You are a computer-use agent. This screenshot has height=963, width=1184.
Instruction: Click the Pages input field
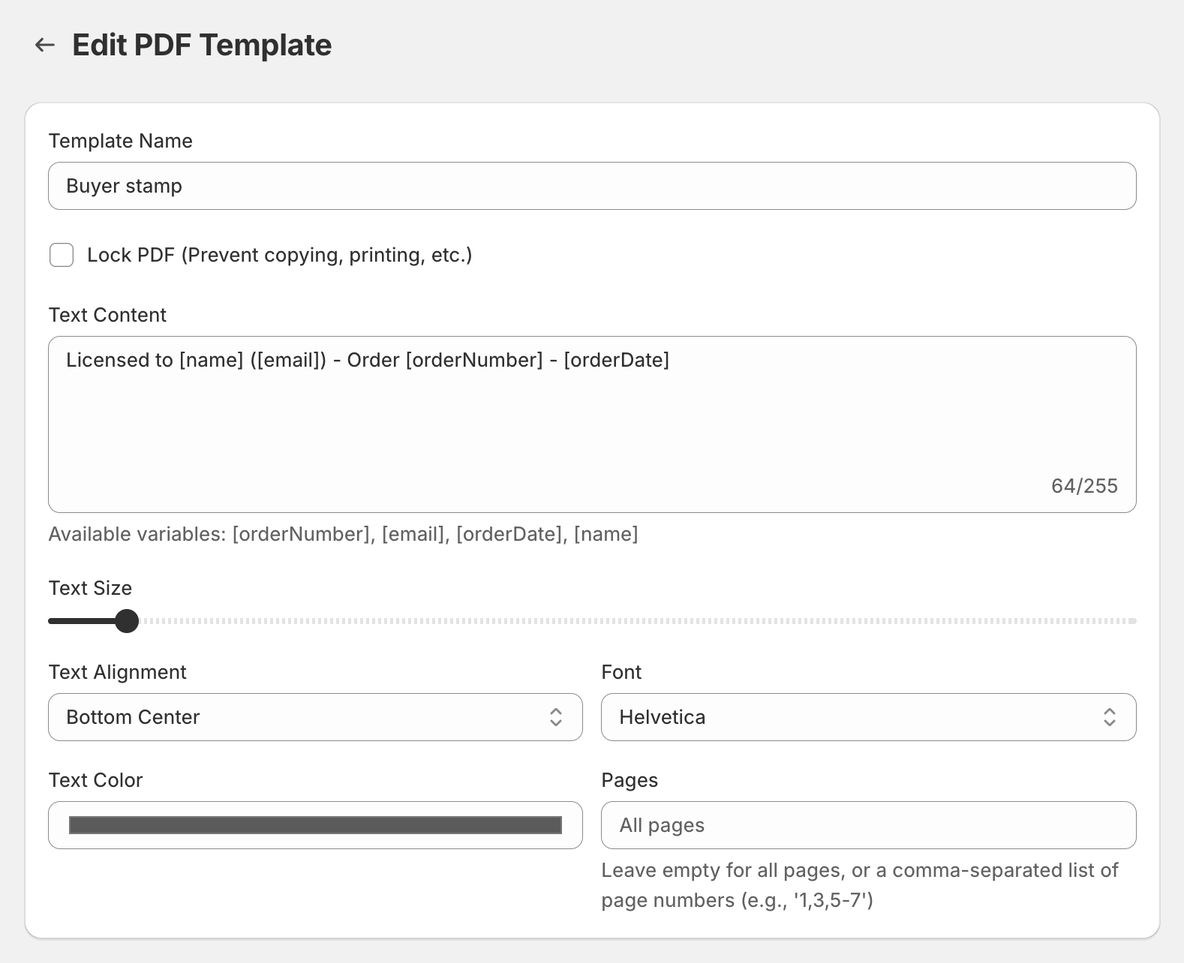pos(868,825)
